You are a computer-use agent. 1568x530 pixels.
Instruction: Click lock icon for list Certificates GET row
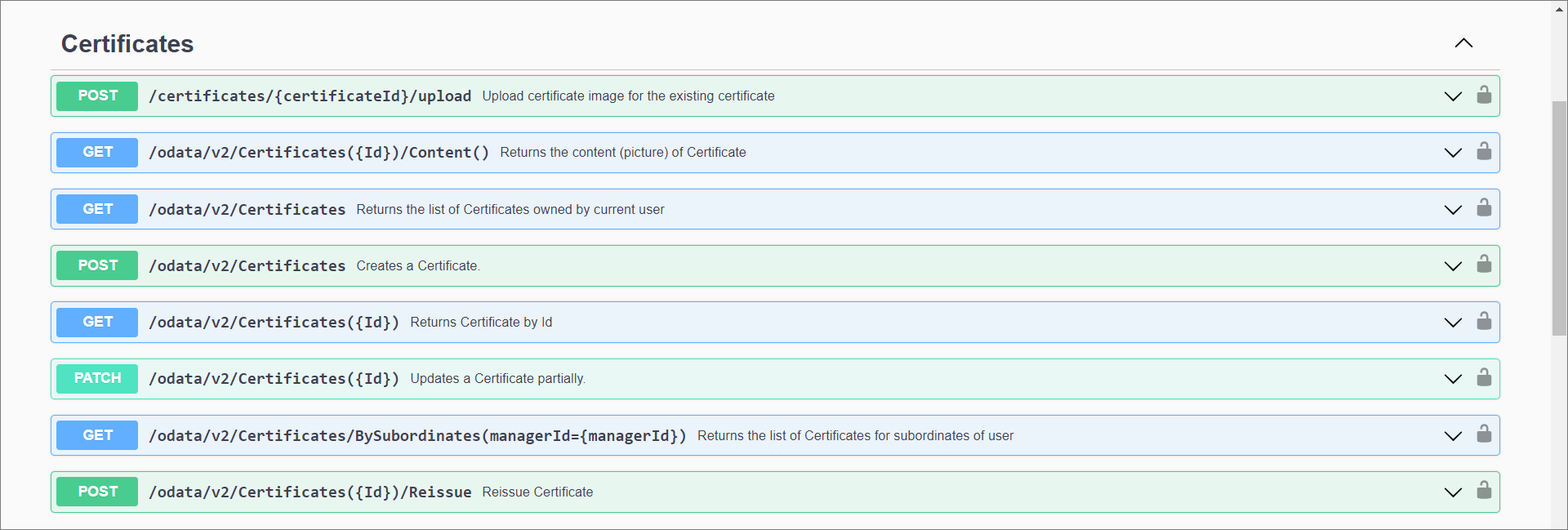click(1483, 208)
